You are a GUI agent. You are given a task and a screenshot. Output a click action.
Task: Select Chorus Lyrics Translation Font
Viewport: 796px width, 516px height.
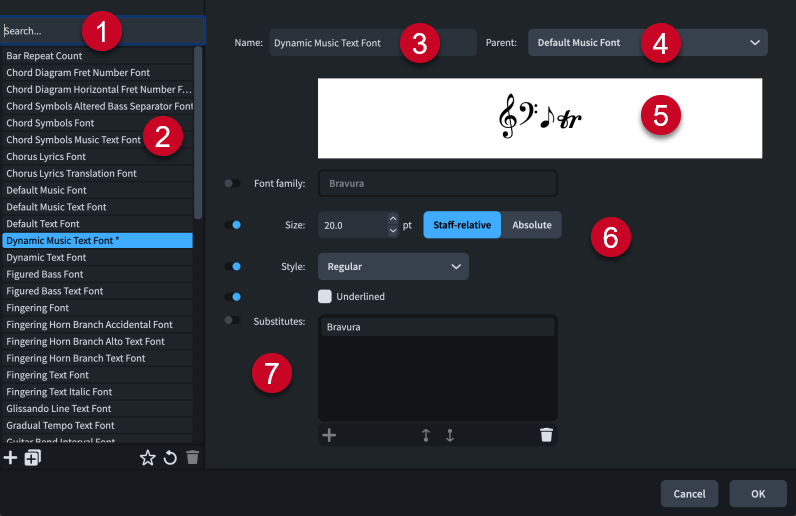tap(97, 173)
